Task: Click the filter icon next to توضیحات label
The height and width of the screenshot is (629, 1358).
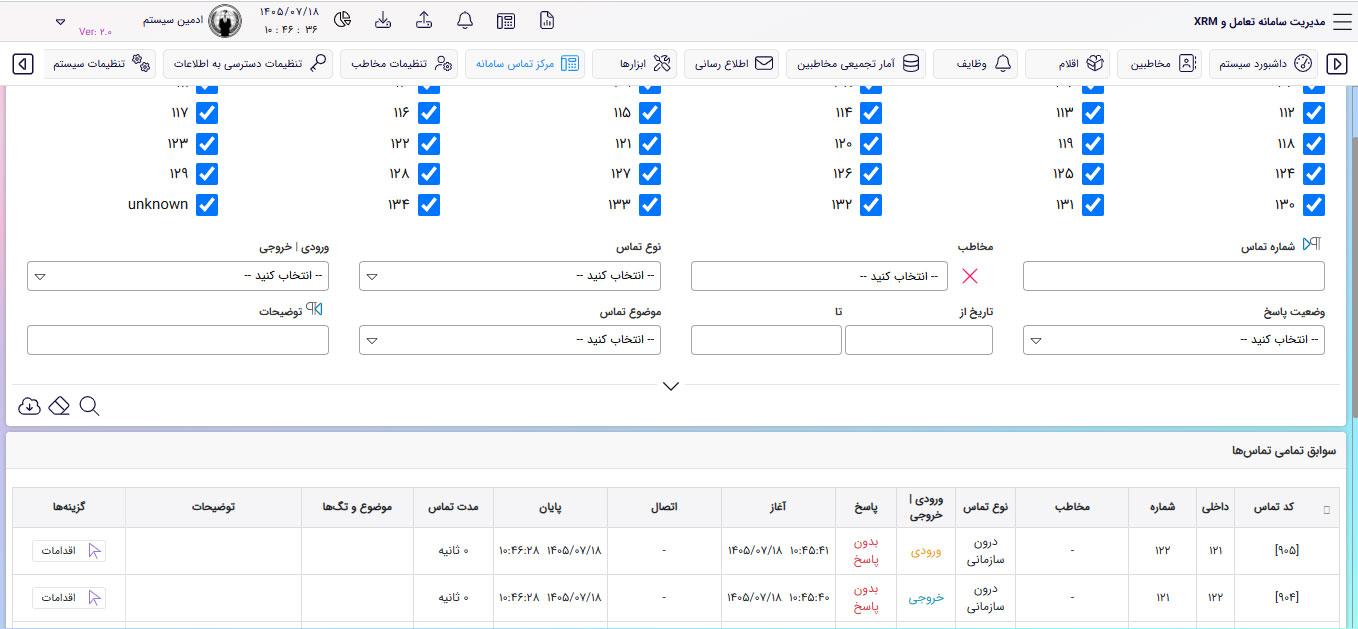Action: pyautogui.click(x=314, y=309)
